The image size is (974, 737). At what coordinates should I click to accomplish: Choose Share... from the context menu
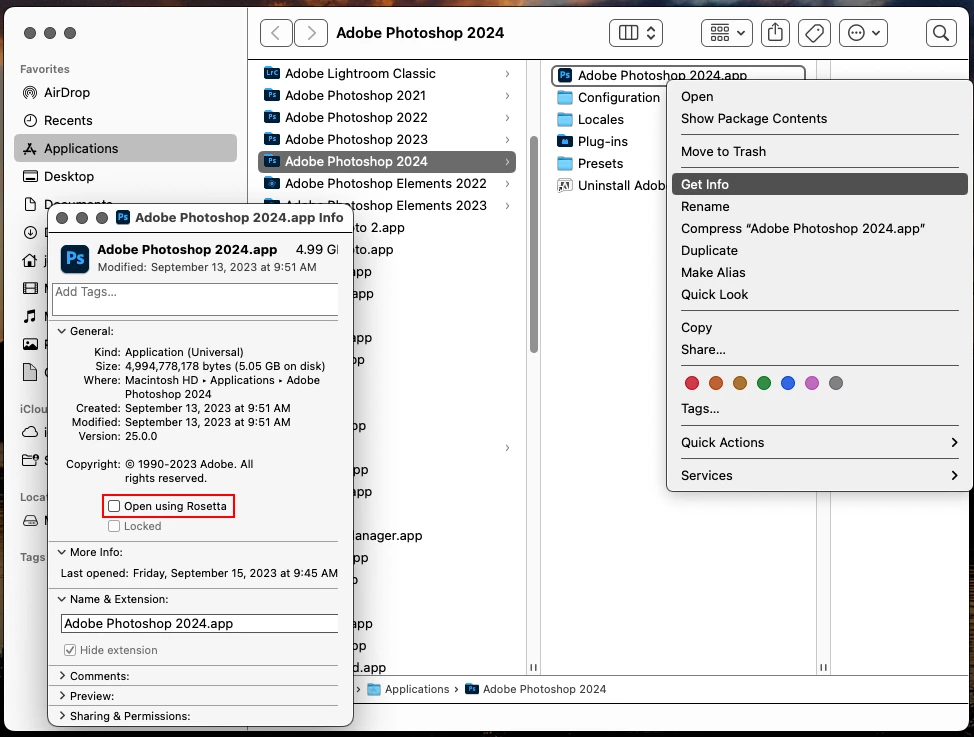coord(819,349)
